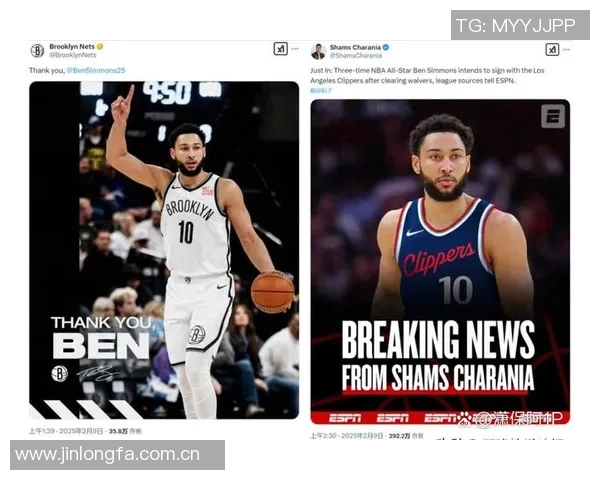Open the Thank You Ben image
The height and width of the screenshot is (480, 600).
pos(164,250)
